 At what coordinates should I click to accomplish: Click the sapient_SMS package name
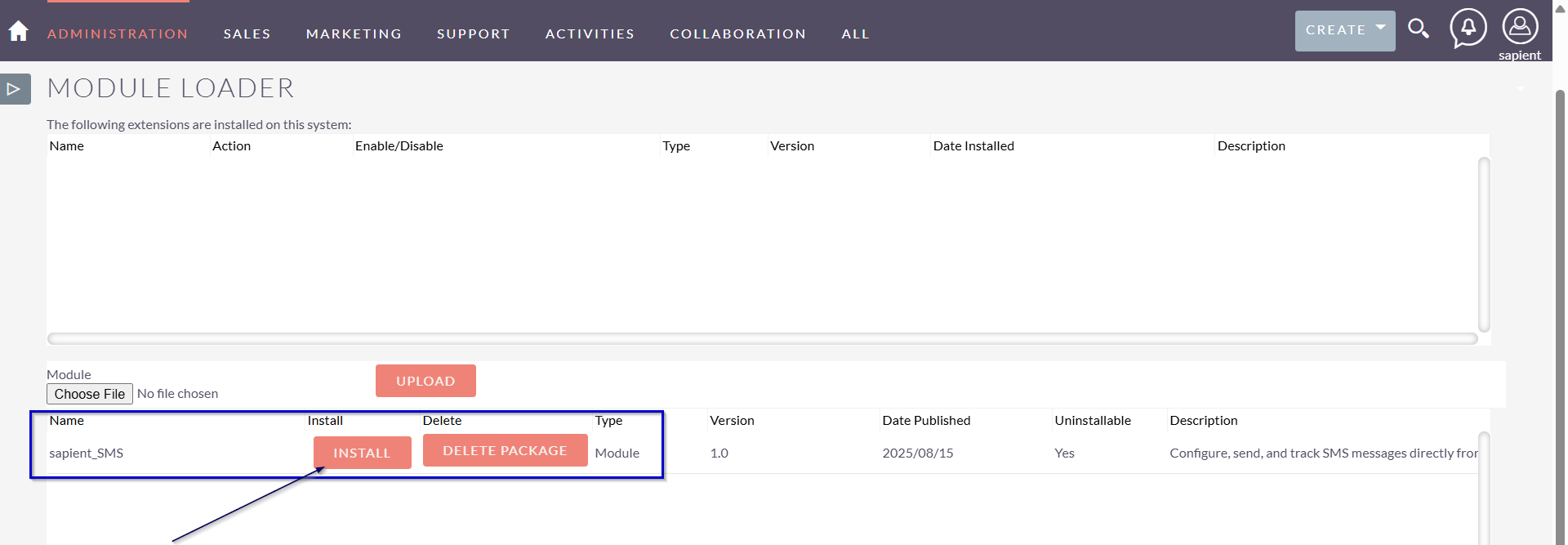tap(87, 453)
